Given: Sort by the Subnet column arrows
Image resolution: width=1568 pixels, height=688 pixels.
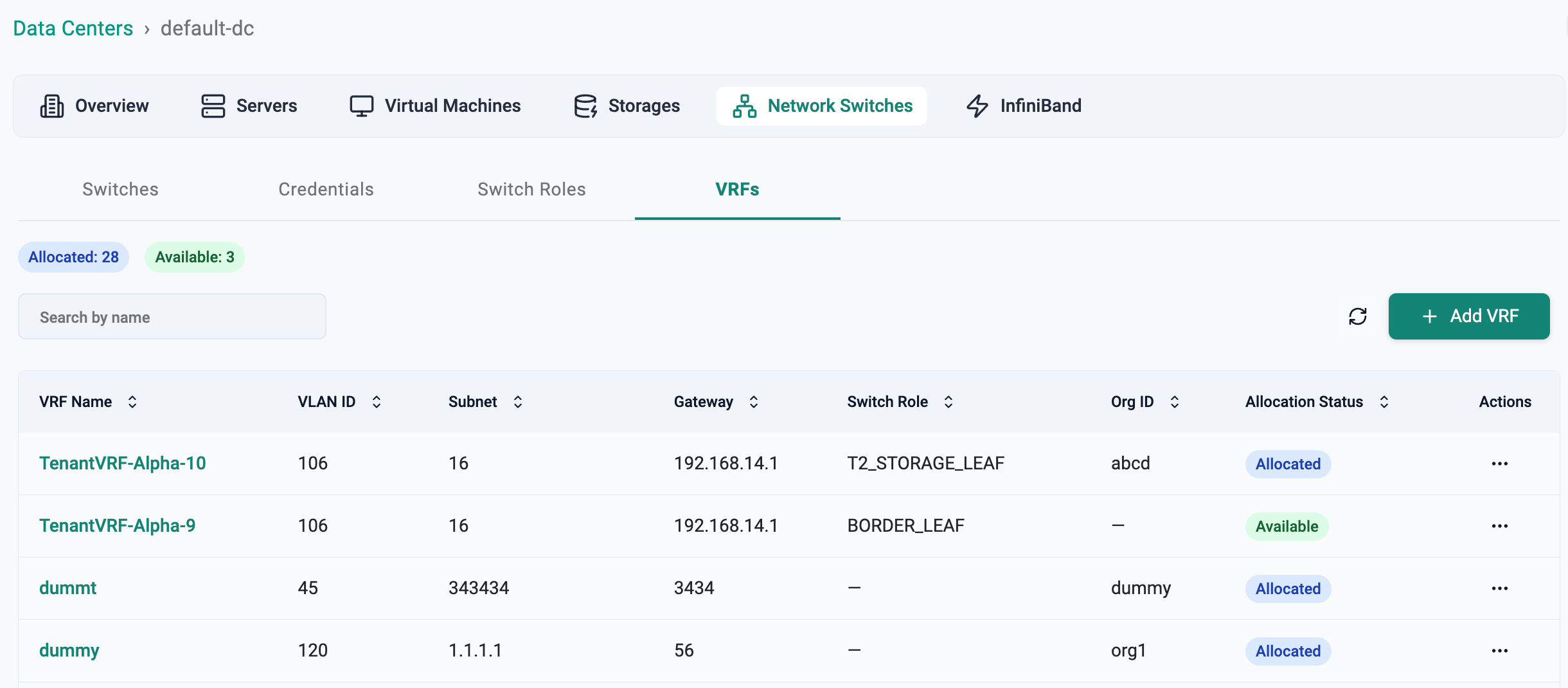Looking at the screenshot, I should pyautogui.click(x=518, y=402).
